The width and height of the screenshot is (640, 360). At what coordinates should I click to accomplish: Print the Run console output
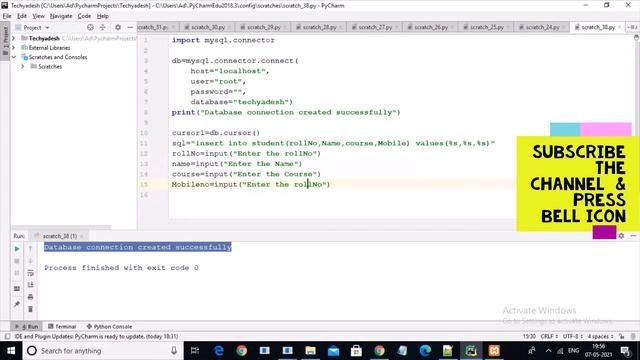pos(30,297)
